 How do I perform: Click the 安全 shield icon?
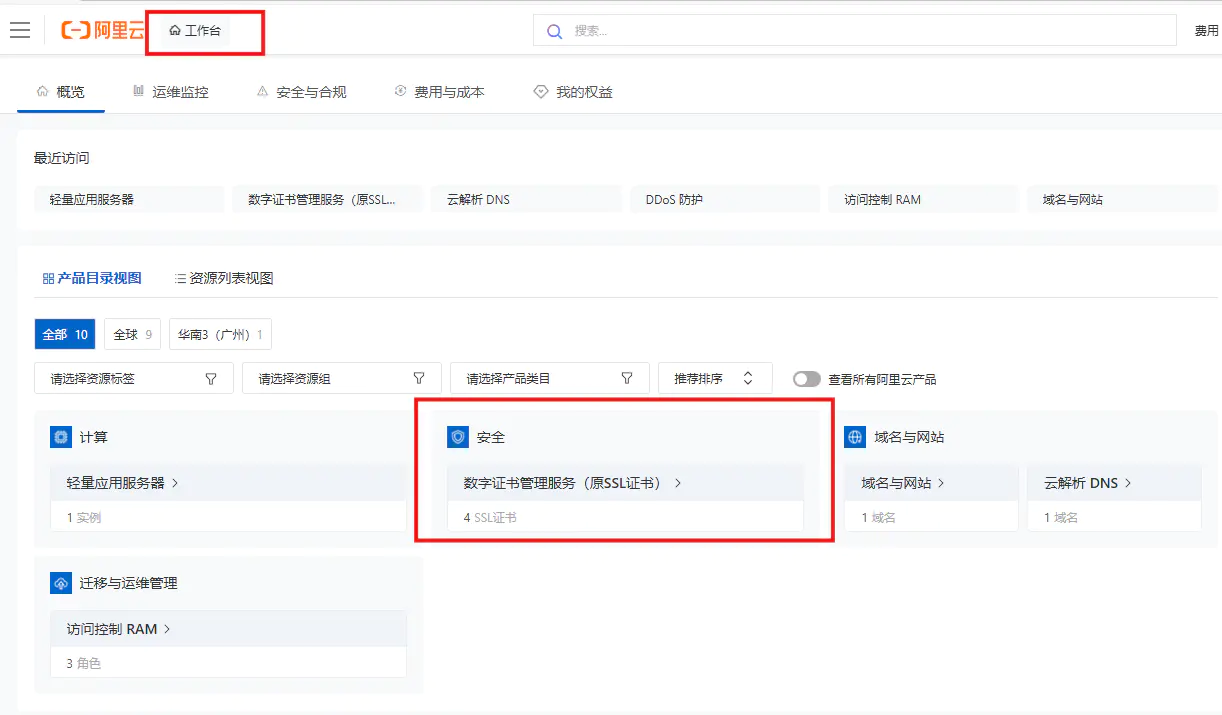point(458,437)
